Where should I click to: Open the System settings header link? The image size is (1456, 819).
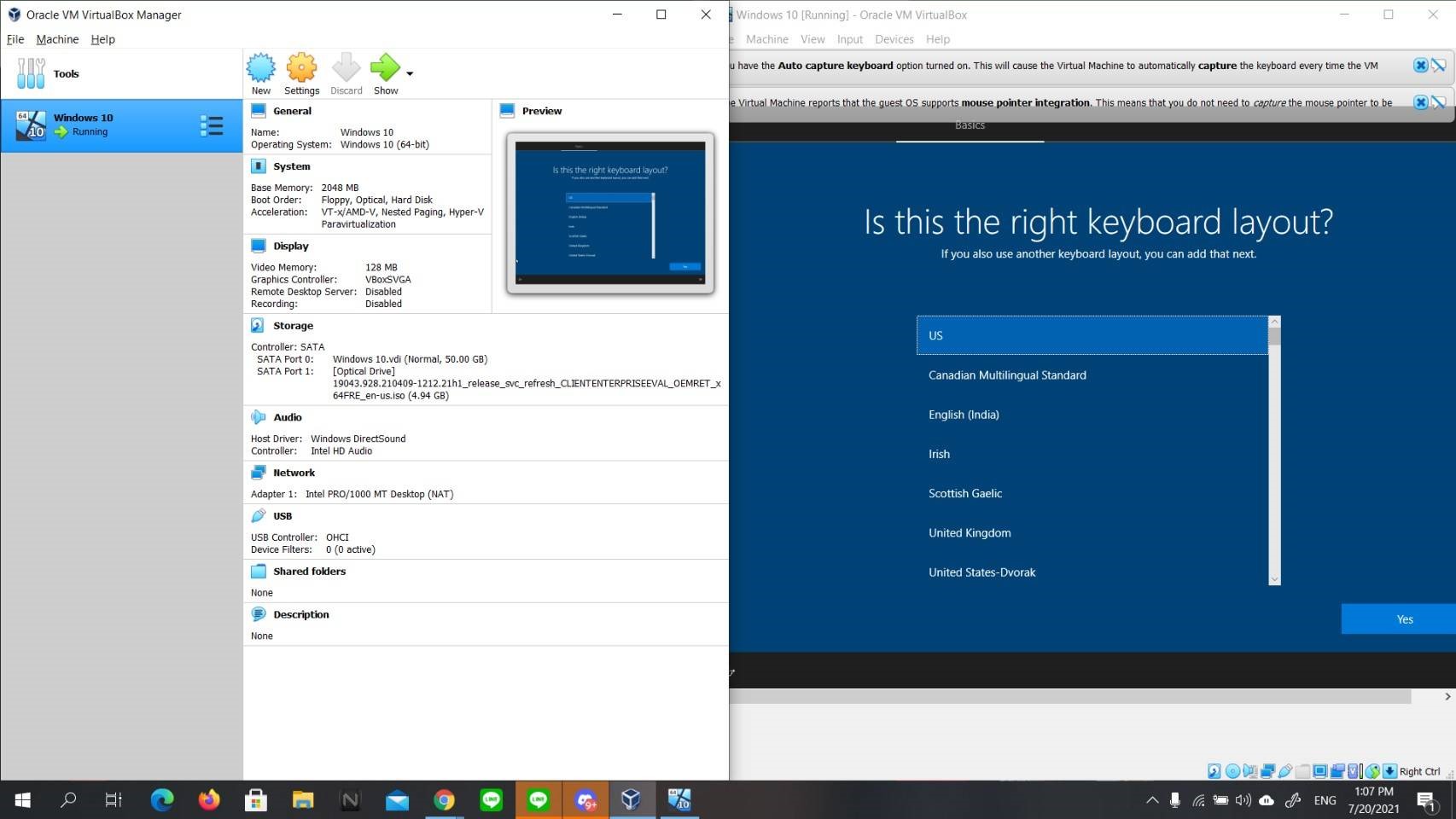(292, 166)
